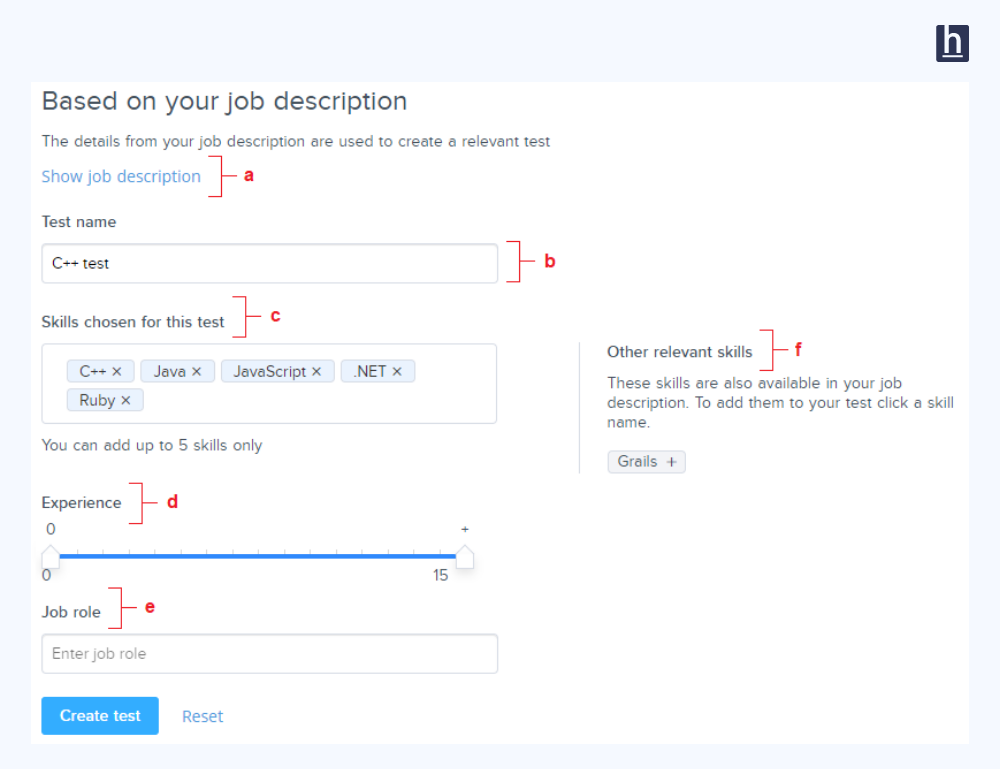Remove the C++ skill tag
The width and height of the screenshot is (1000, 769).
[117, 371]
